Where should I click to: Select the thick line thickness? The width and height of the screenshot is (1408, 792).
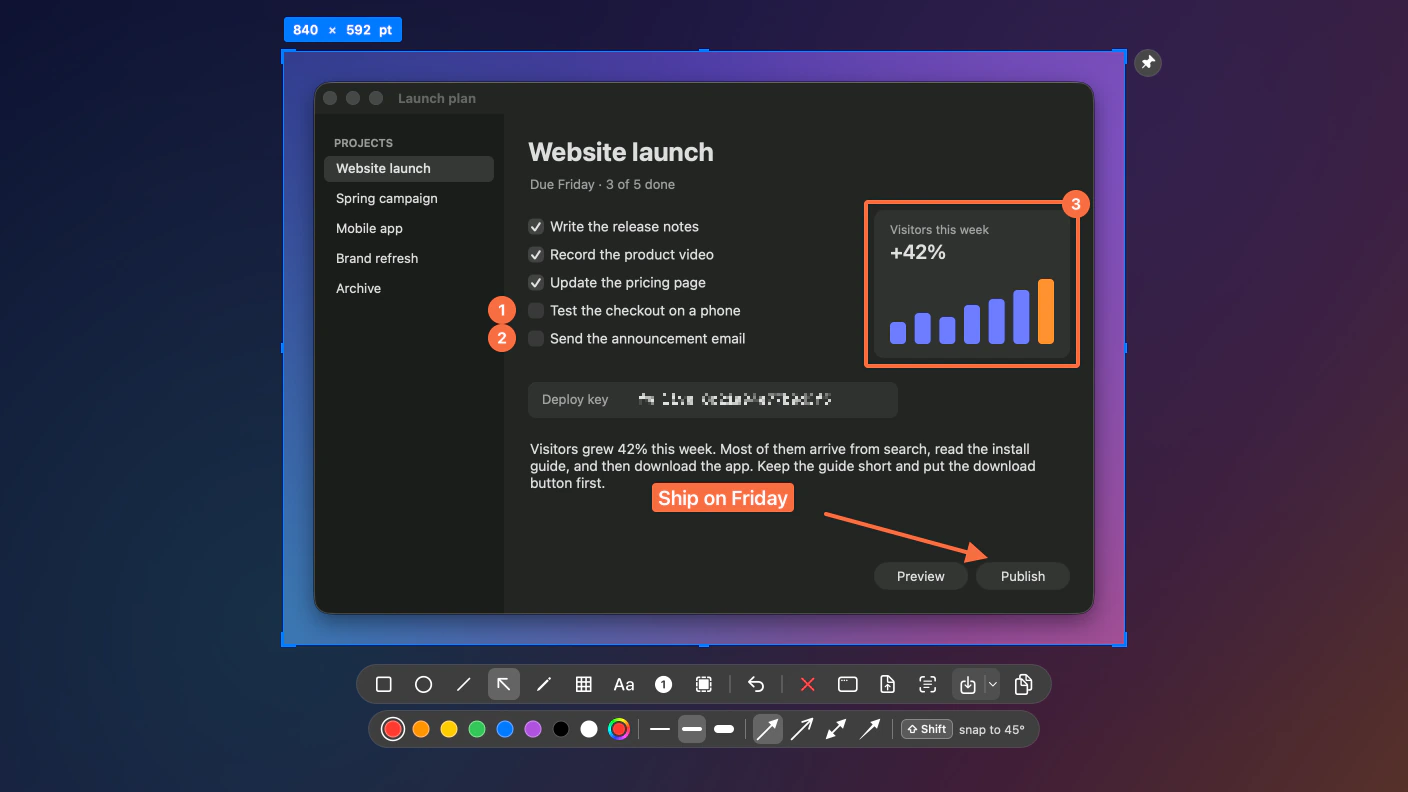(x=724, y=729)
